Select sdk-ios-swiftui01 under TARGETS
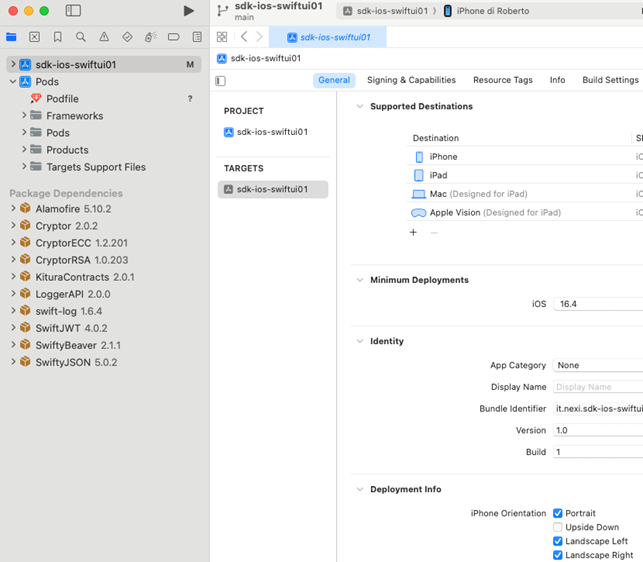 coord(273,189)
